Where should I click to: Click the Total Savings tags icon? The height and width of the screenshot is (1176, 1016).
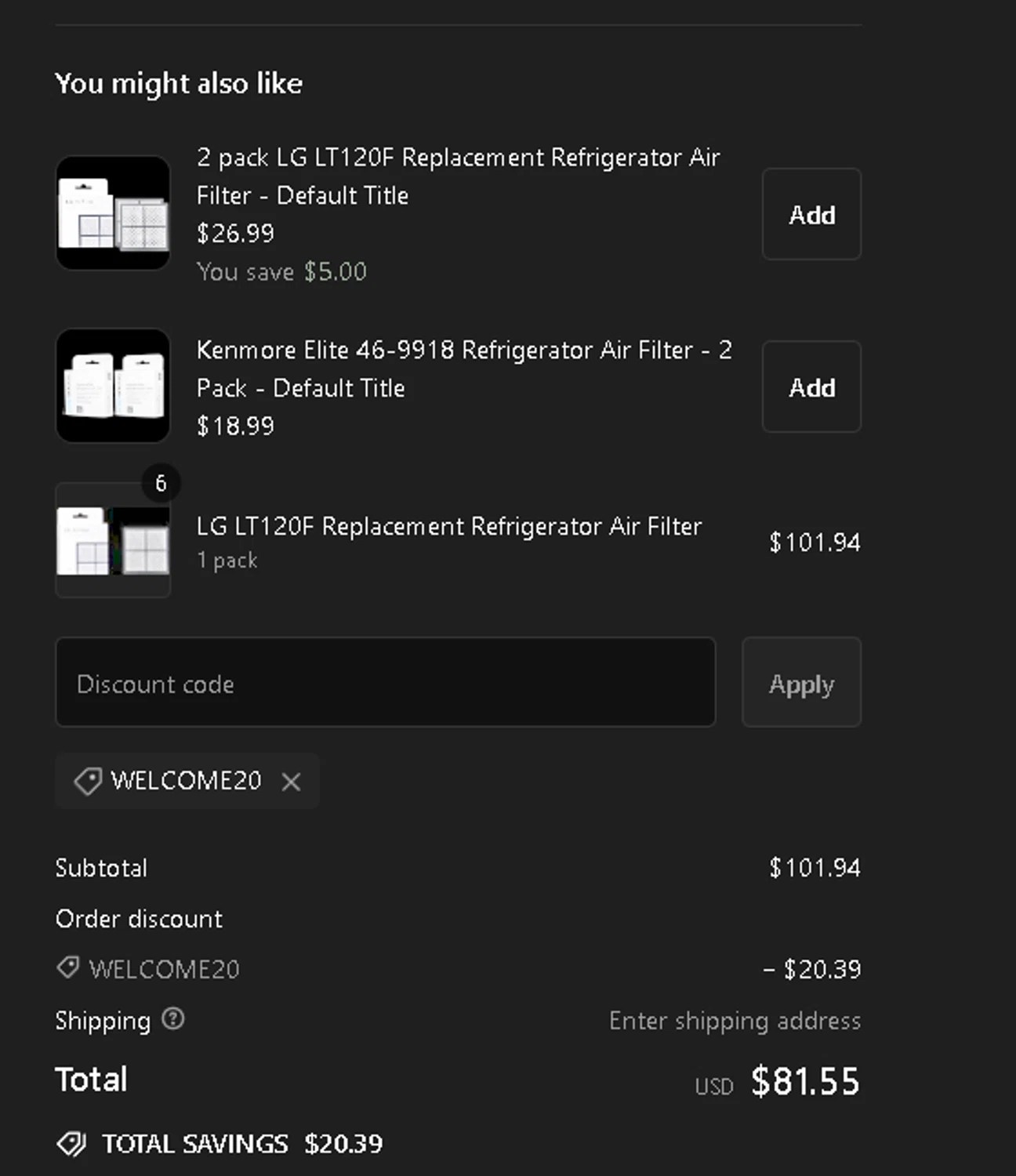click(71, 1144)
